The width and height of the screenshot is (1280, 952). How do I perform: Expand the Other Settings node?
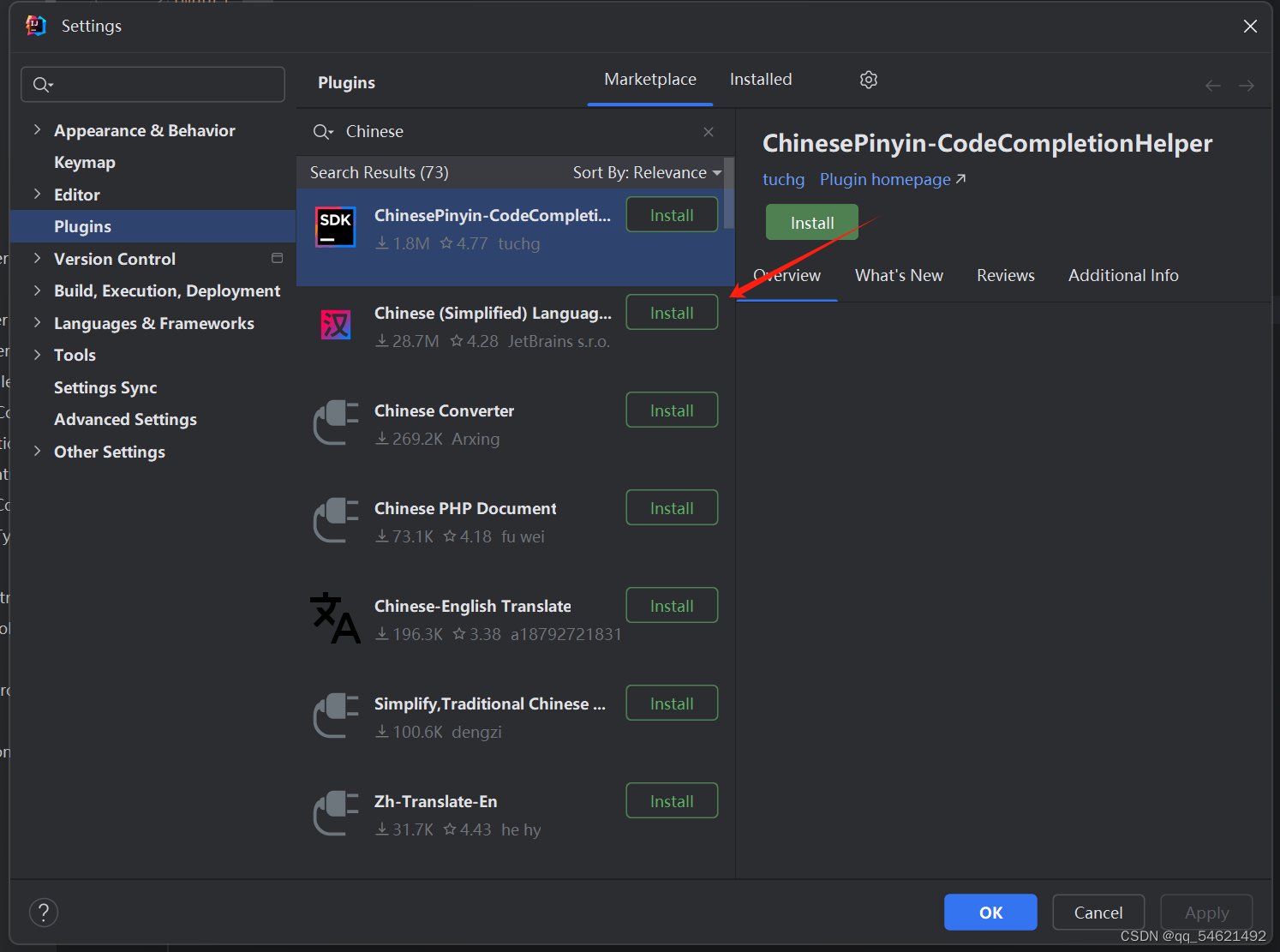coord(37,451)
